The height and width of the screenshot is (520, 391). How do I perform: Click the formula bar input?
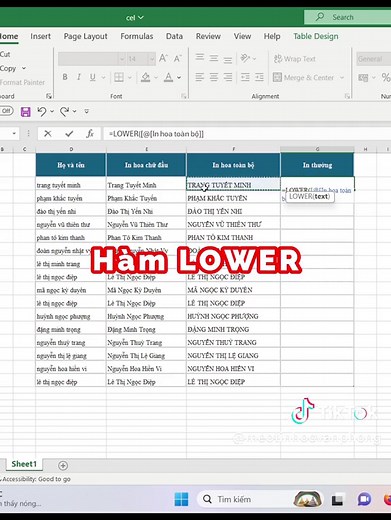[247, 134]
